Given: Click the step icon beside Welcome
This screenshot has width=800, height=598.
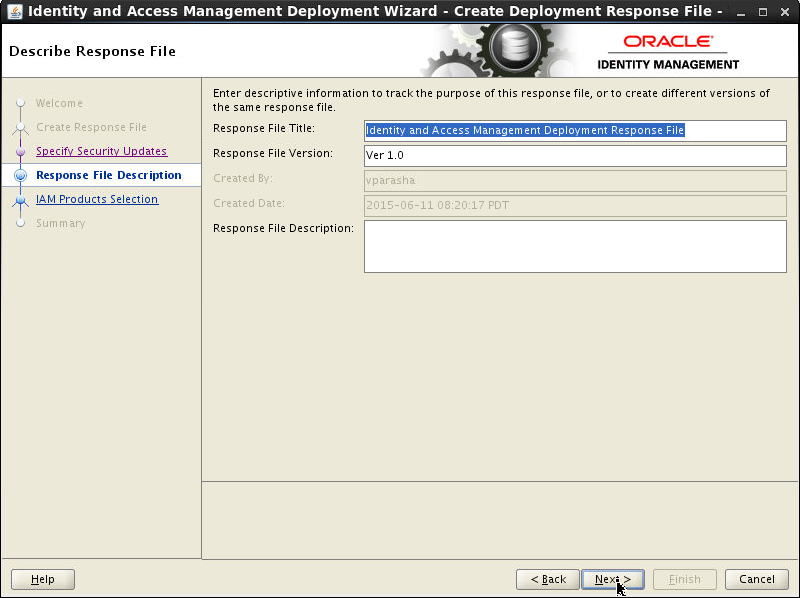Looking at the screenshot, I should pyautogui.click(x=21, y=103).
